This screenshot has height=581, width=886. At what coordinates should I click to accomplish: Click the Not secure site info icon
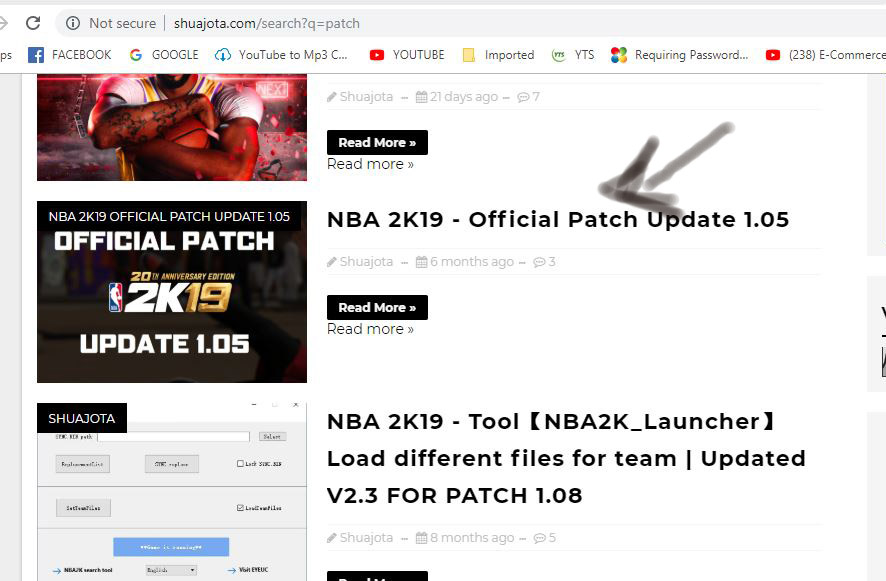click(x=73, y=23)
